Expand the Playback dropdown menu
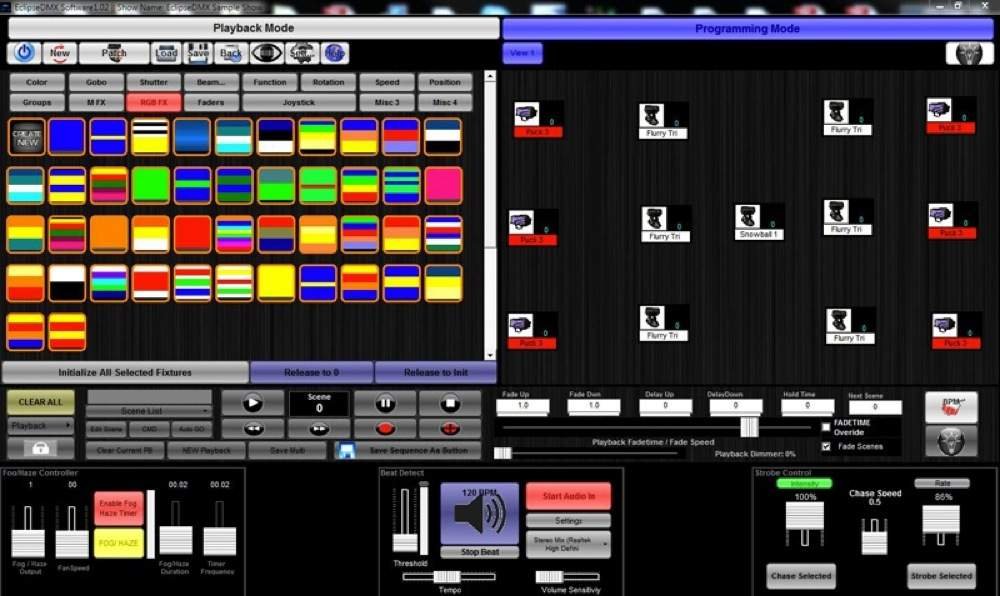 [x=40, y=425]
